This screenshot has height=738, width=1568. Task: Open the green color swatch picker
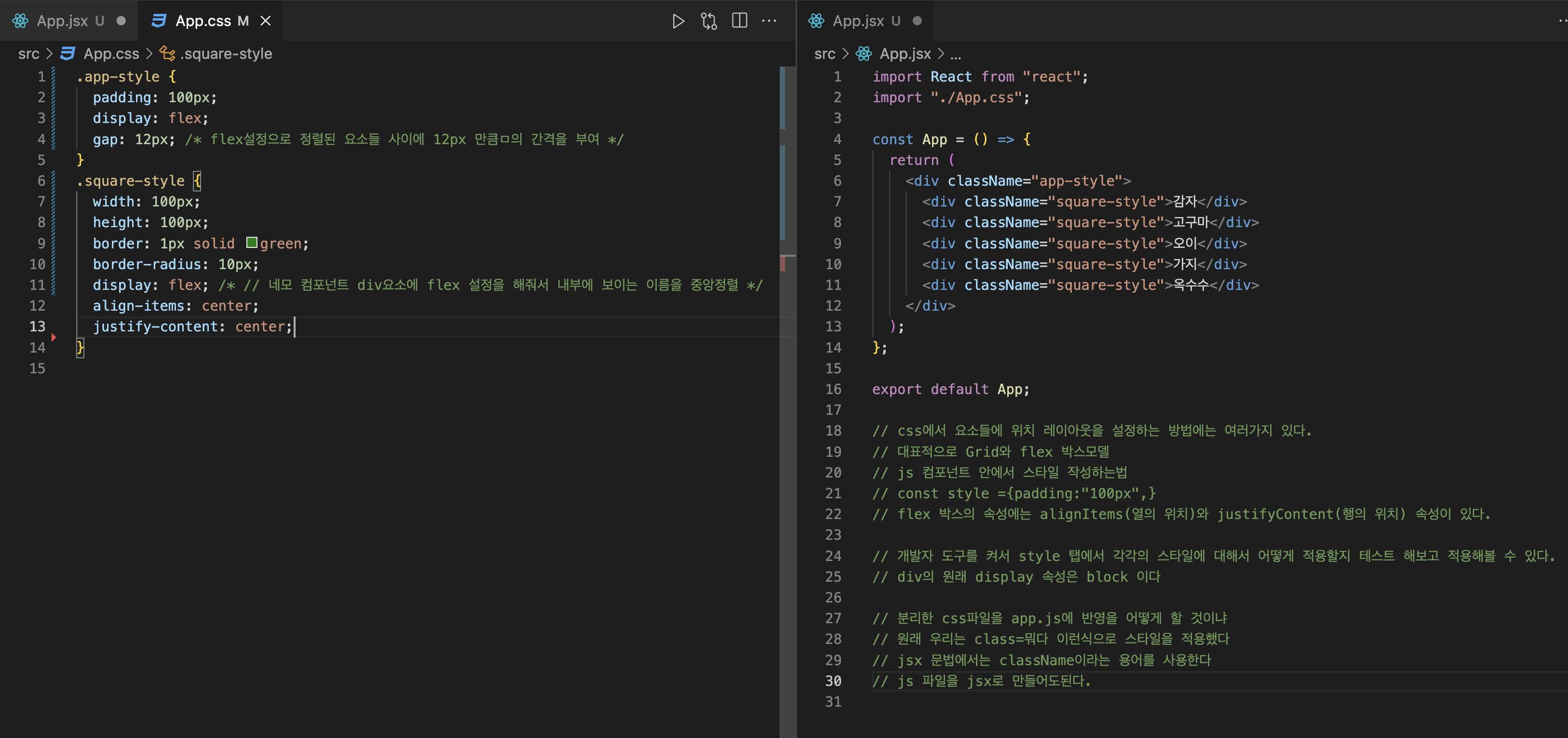(251, 243)
